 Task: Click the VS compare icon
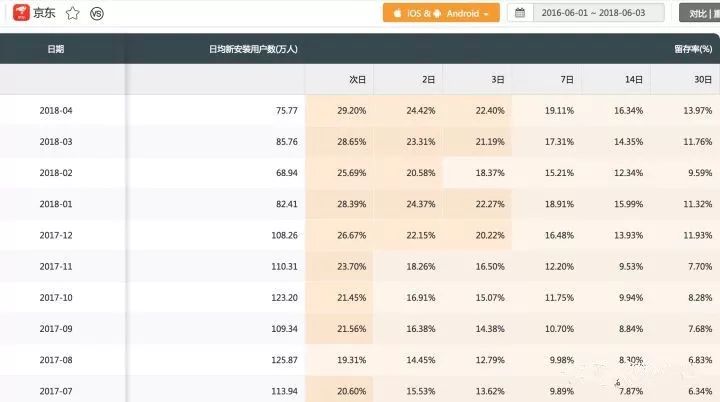pos(97,13)
